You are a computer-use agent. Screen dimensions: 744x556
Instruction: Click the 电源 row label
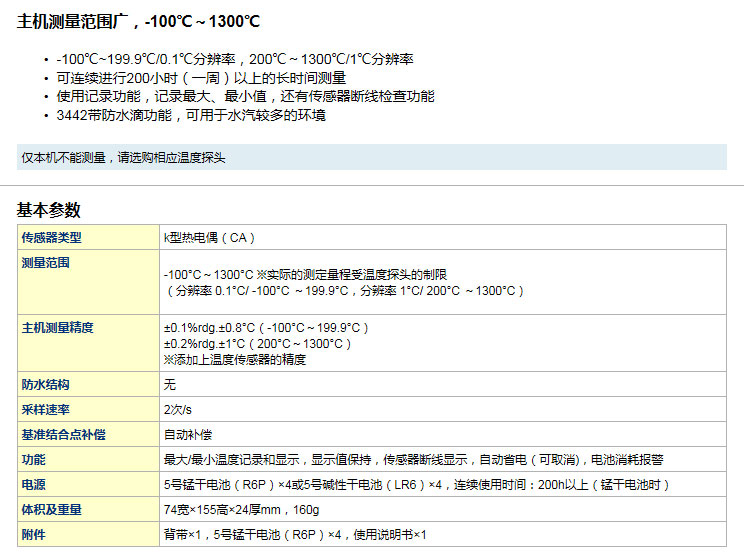34,485
